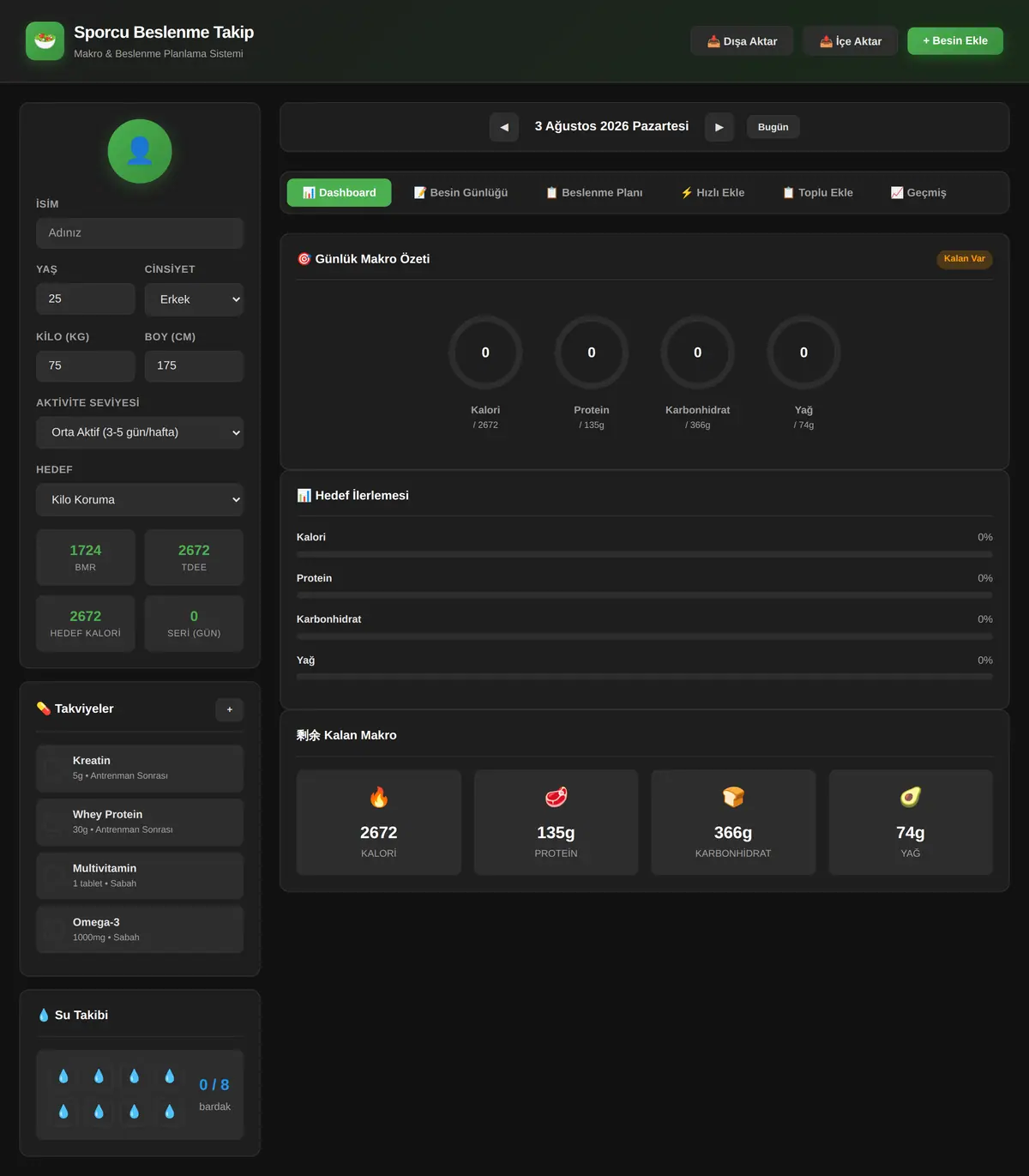
Task: Go to the previous day arrow
Action: tap(504, 127)
